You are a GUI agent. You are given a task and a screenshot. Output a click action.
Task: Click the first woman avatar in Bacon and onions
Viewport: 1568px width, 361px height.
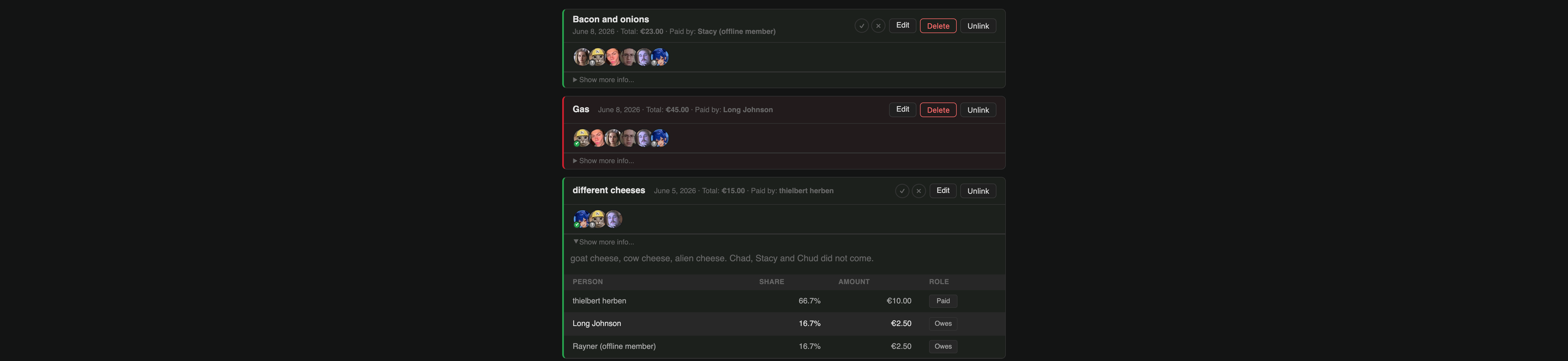coord(582,57)
